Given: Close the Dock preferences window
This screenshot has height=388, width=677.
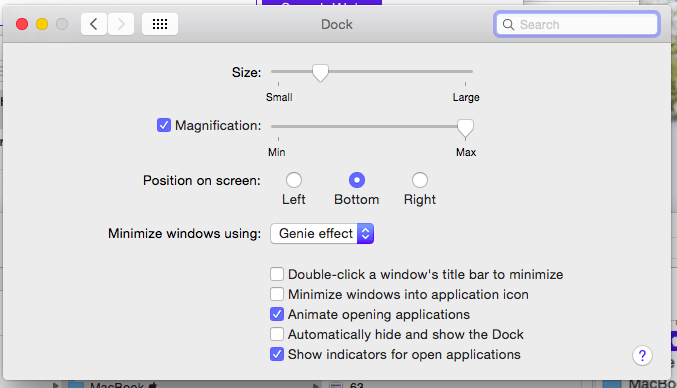Looking at the screenshot, I should (x=22, y=24).
